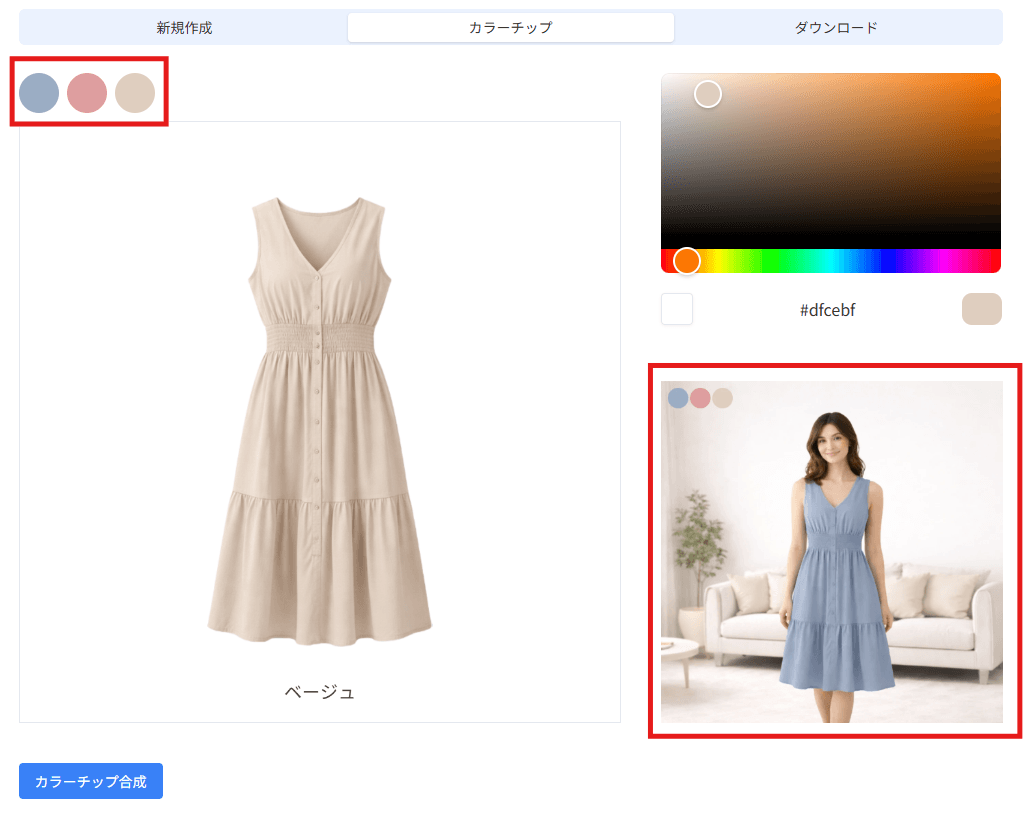Open the ダウンロード tab
Screen dimensions: 1032x825
click(836, 28)
